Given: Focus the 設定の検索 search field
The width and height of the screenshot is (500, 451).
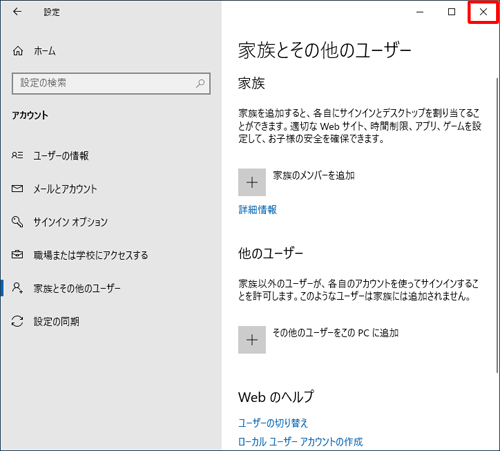Looking at the screenshot, I should coord(111,83).
